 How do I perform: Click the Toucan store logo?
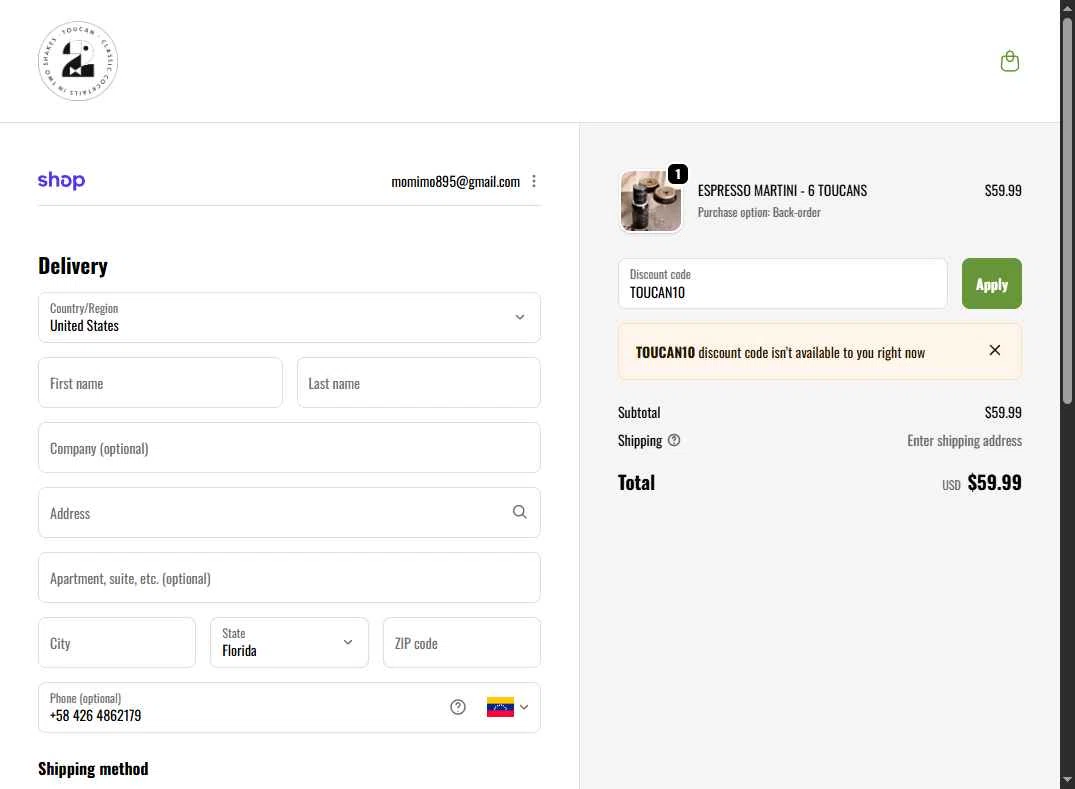78,62
